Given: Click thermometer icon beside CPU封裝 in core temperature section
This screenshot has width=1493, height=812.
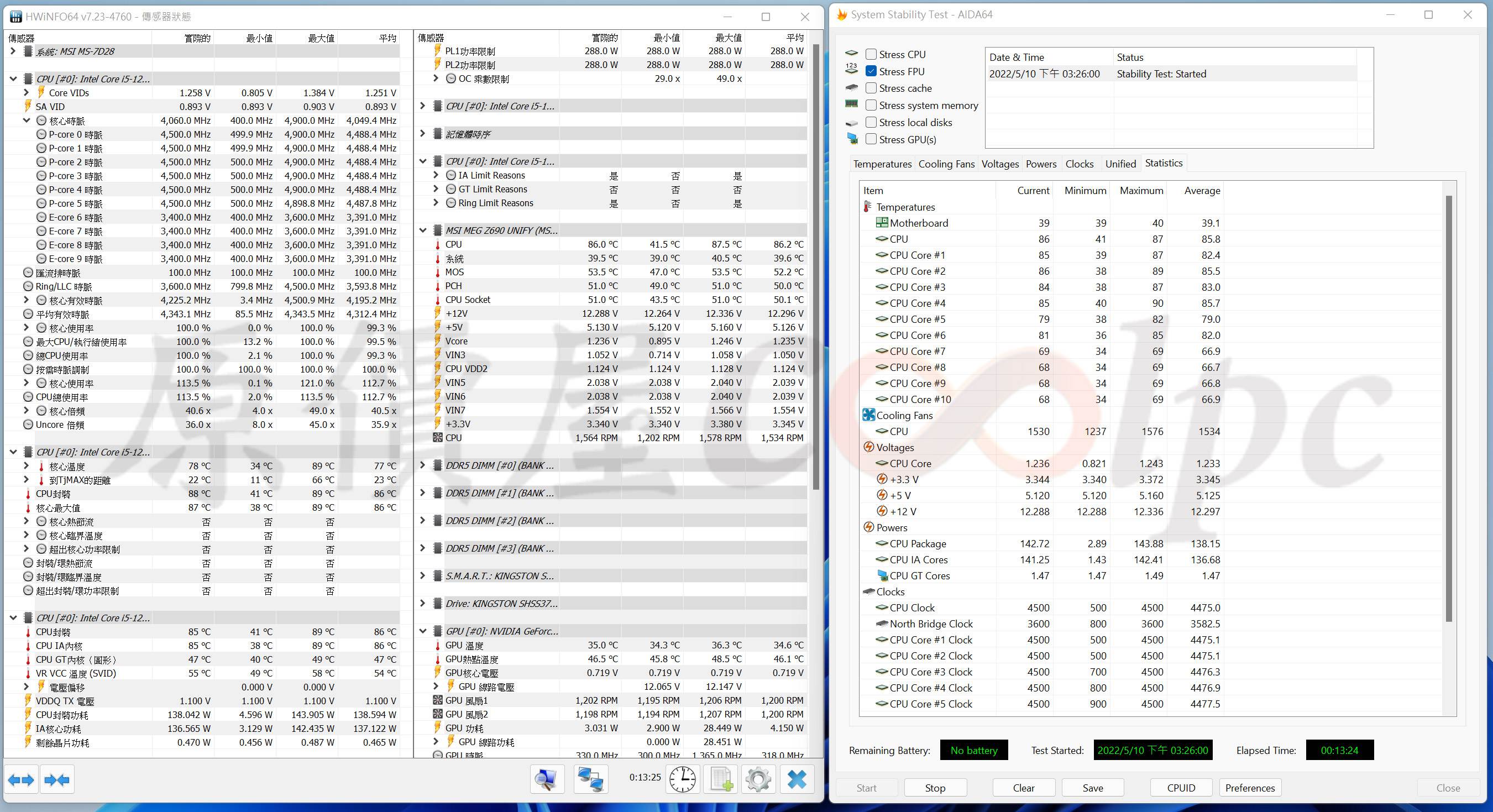Looking at the screenshot, I should pos(28,494).
